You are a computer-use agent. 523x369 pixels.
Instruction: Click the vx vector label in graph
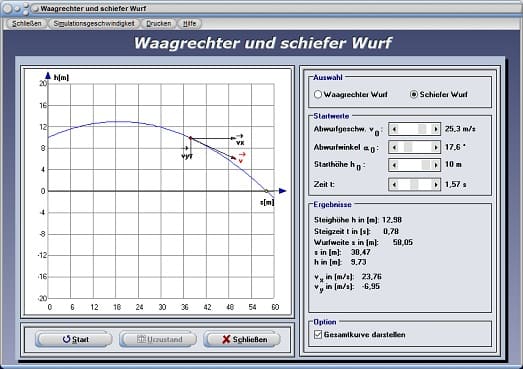click(240, 140)
